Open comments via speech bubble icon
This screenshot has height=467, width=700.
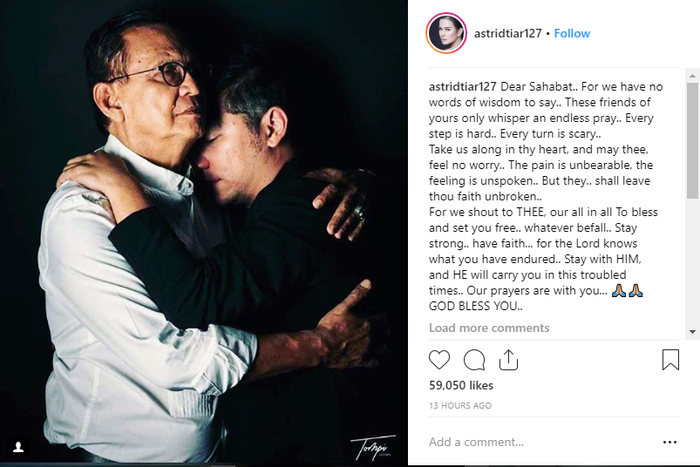click(474, 360)
